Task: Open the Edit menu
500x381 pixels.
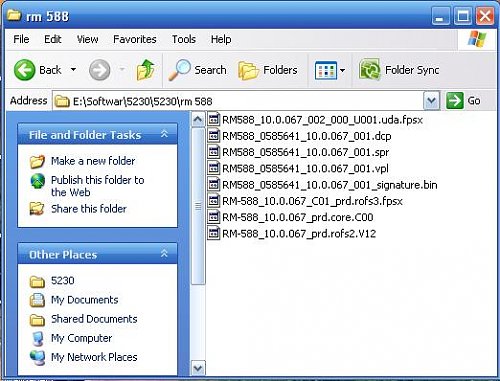Action: [x=53, y=39]
